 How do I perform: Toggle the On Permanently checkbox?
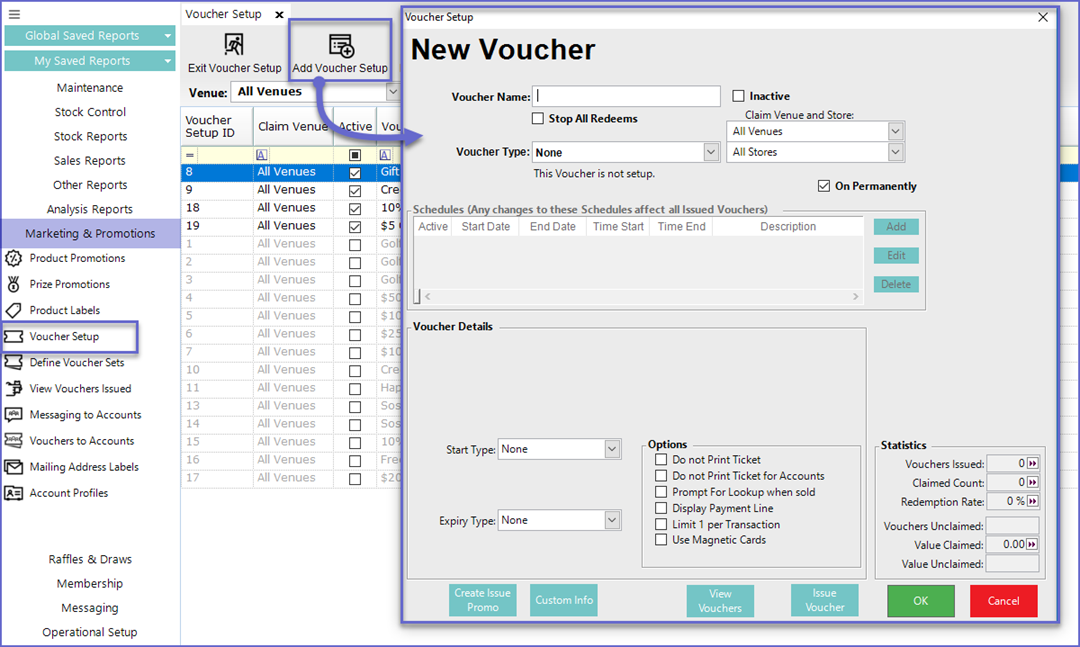pos(824,186)
